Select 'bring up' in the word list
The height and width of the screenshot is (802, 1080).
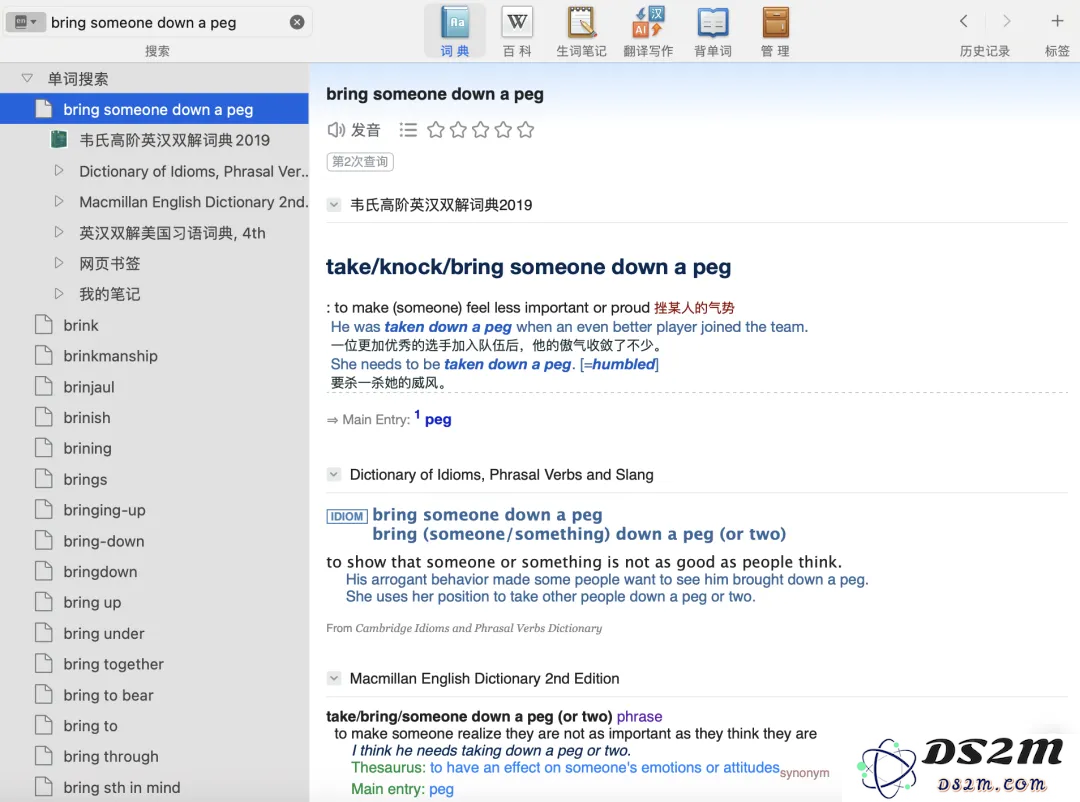coord(154,602)
